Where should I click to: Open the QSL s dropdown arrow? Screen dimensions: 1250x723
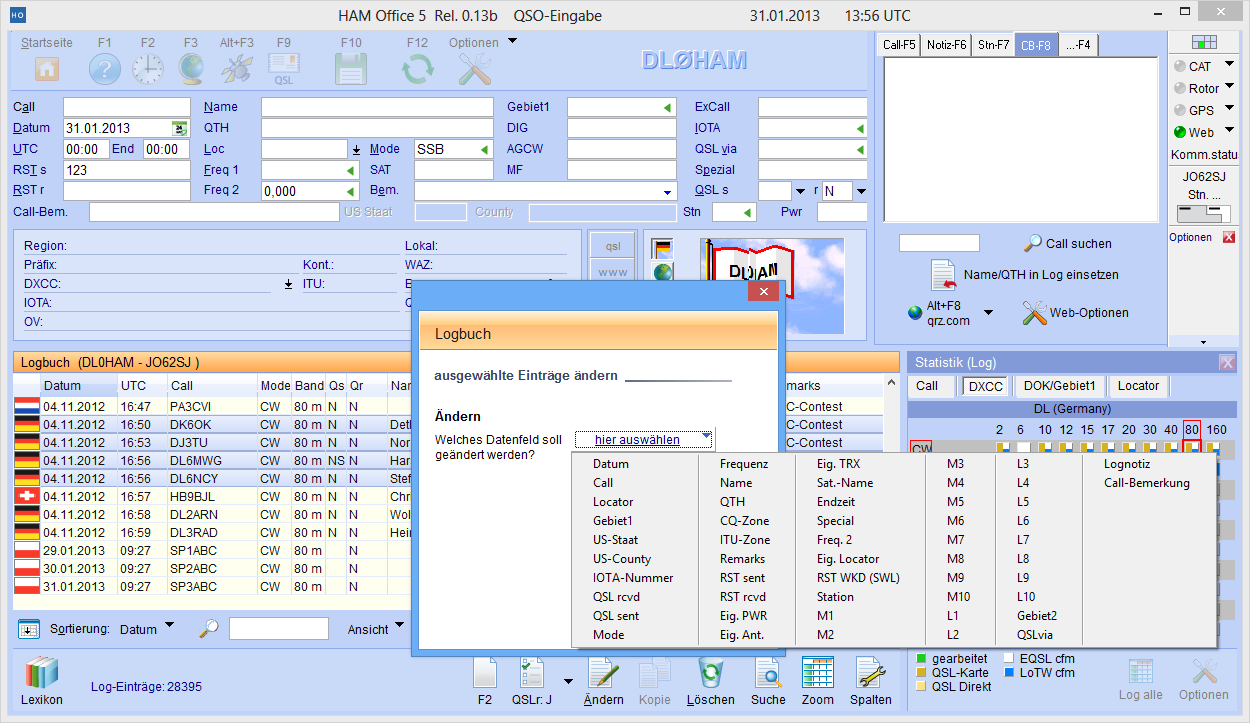pos(800,191)
